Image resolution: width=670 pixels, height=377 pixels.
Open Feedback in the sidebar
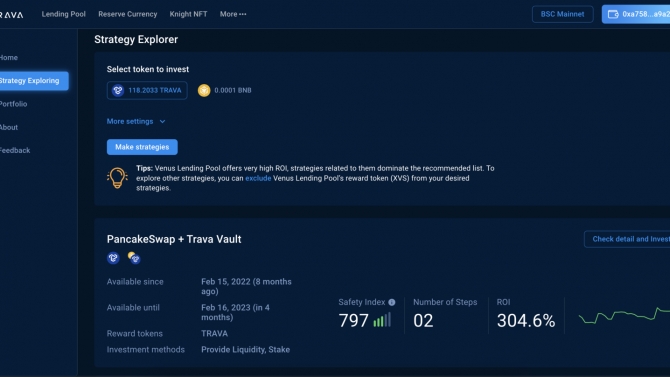point(15,150)
